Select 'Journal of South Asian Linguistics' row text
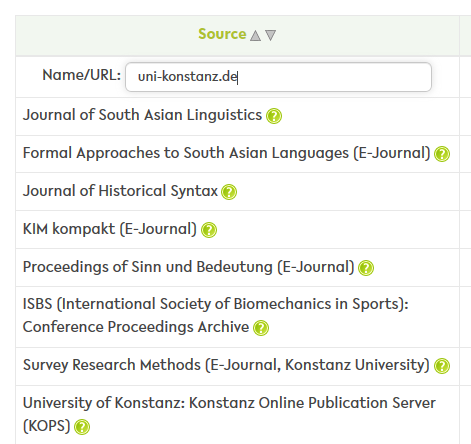This screenshot has height=444, width=471. [x=142, y=115]
